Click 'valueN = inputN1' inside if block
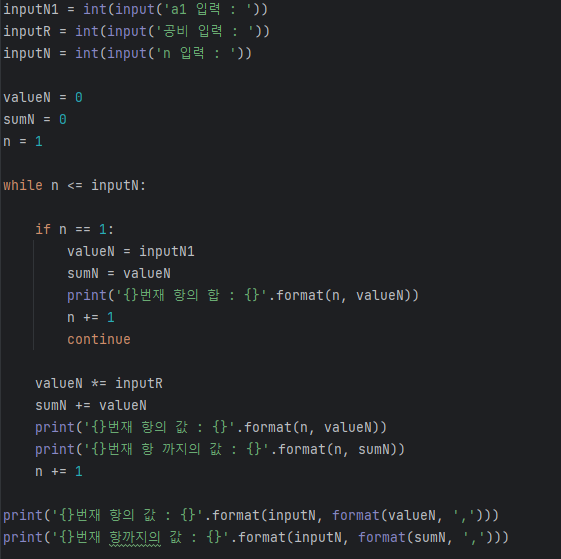Image resolution: width=561 pixels, height=559 pixels. coord(131,252)
